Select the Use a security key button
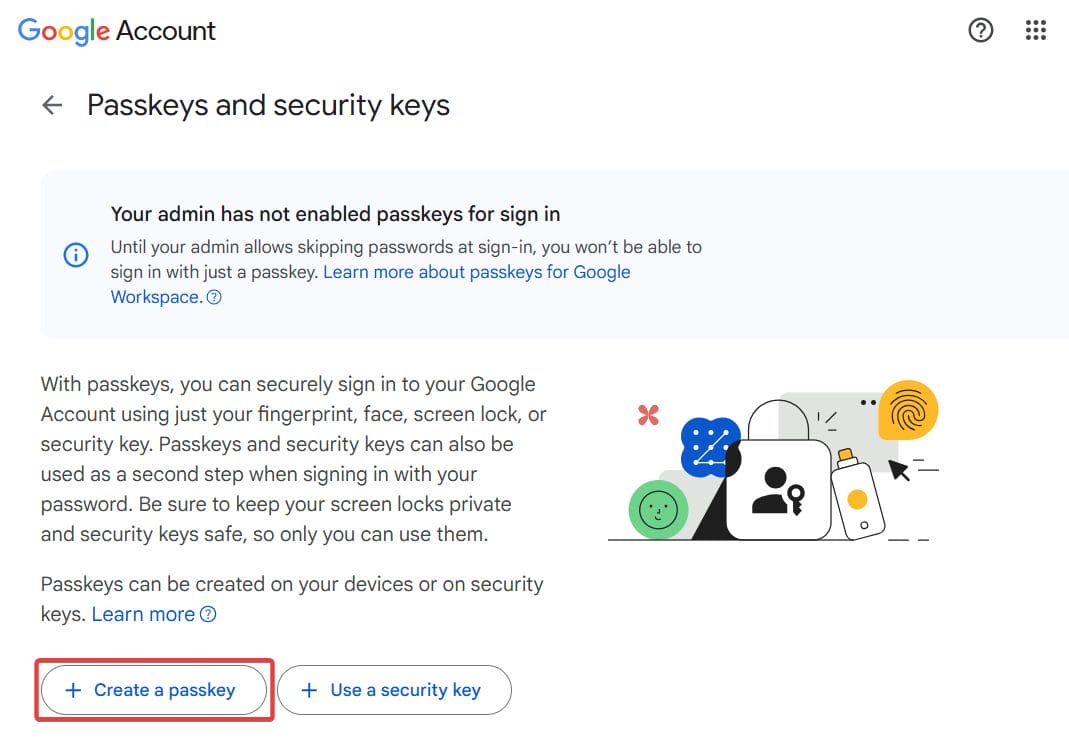Screen dimensions: 1069x738 click(394, 690)
